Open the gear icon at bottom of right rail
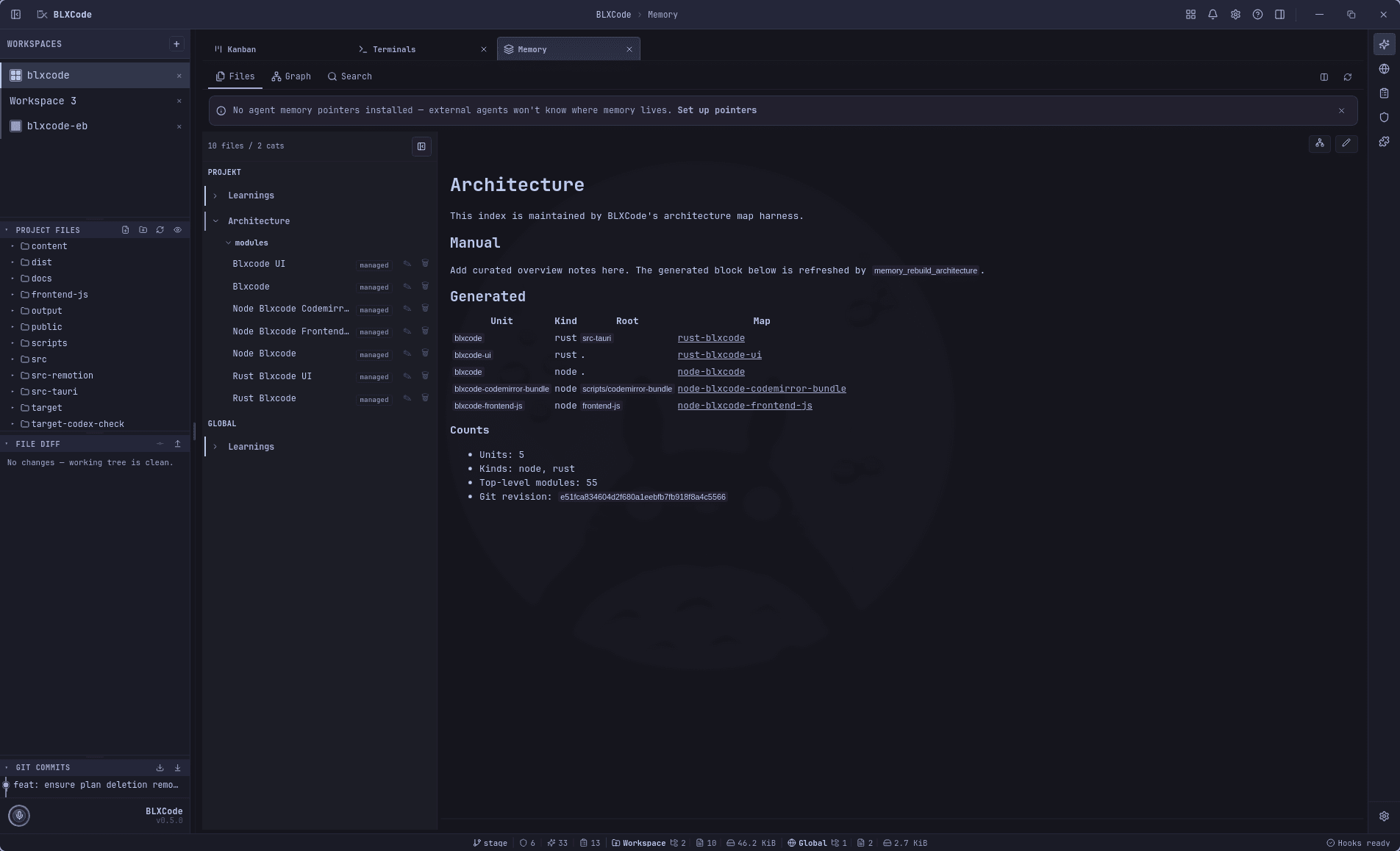This screenshot has height=851, width=1400. click(x=1384, y=816)
